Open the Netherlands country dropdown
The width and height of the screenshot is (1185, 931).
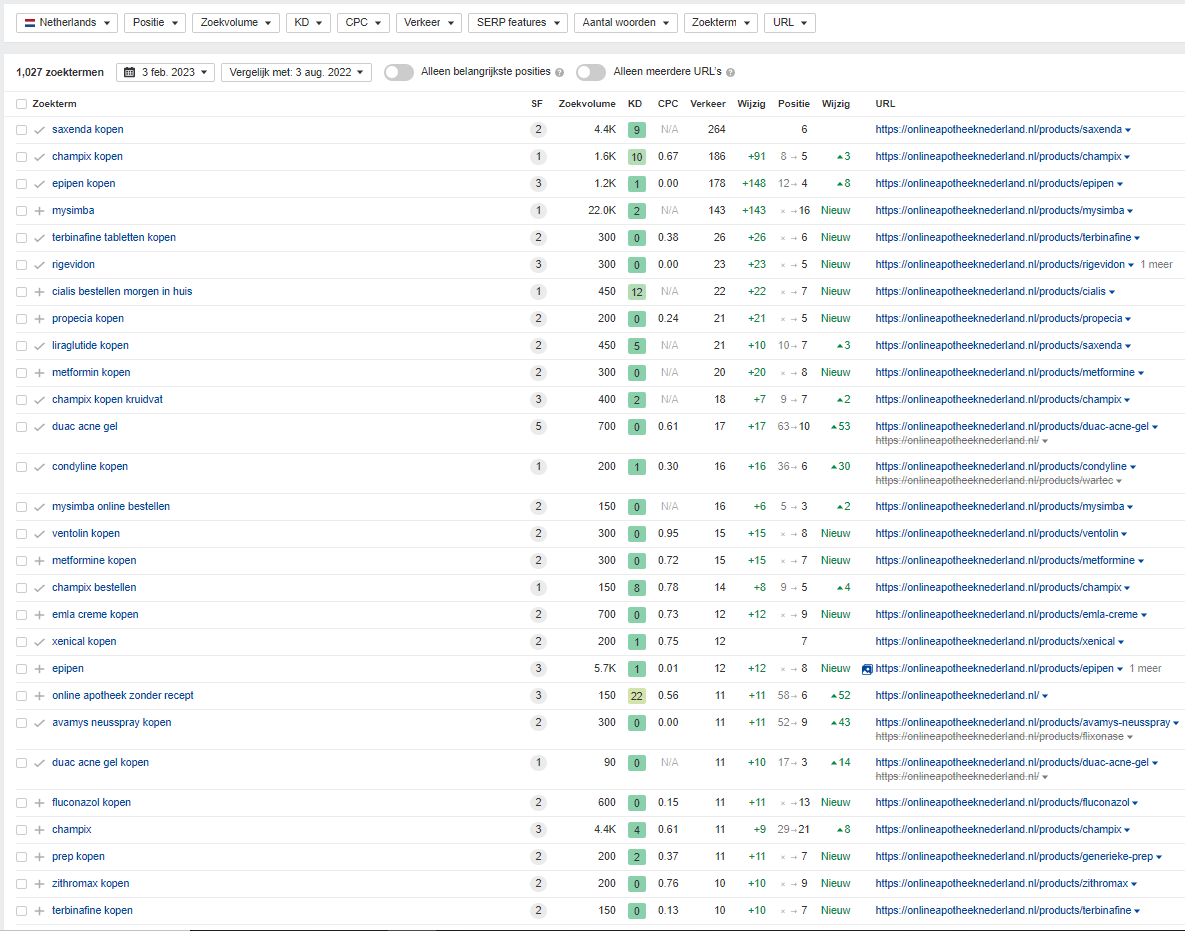[x=67, y=23]
